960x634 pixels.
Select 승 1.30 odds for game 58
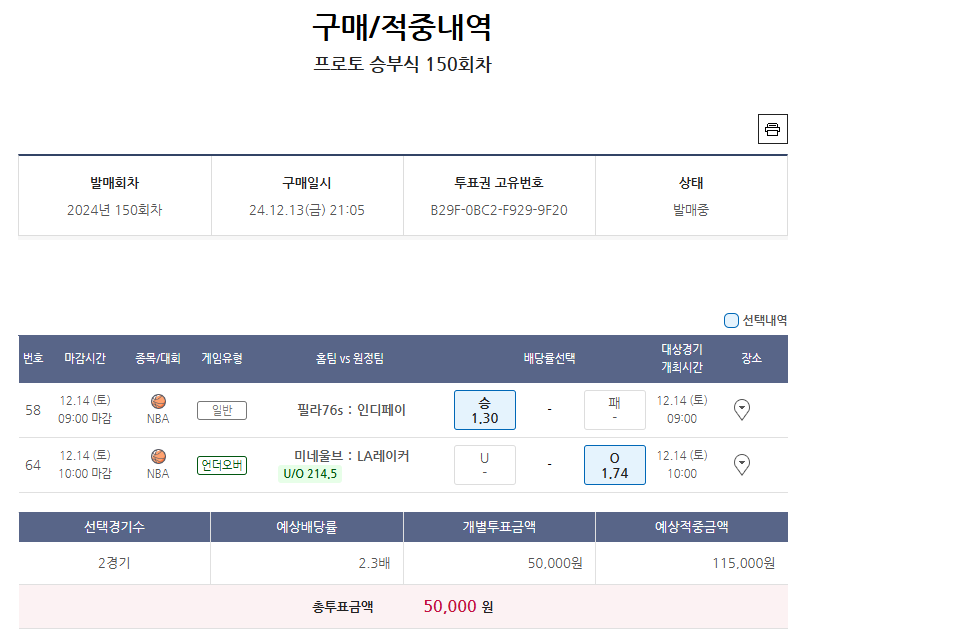485,410
